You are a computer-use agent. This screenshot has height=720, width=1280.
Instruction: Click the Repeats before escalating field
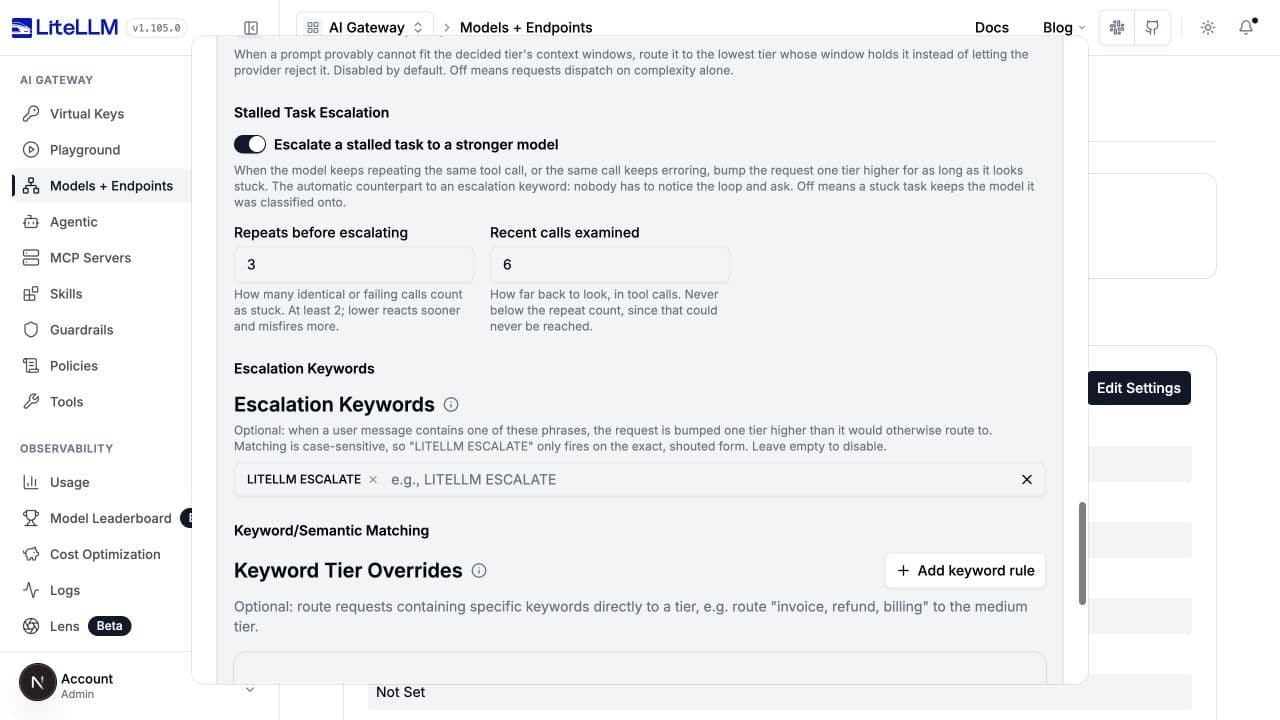pos(354,264)
